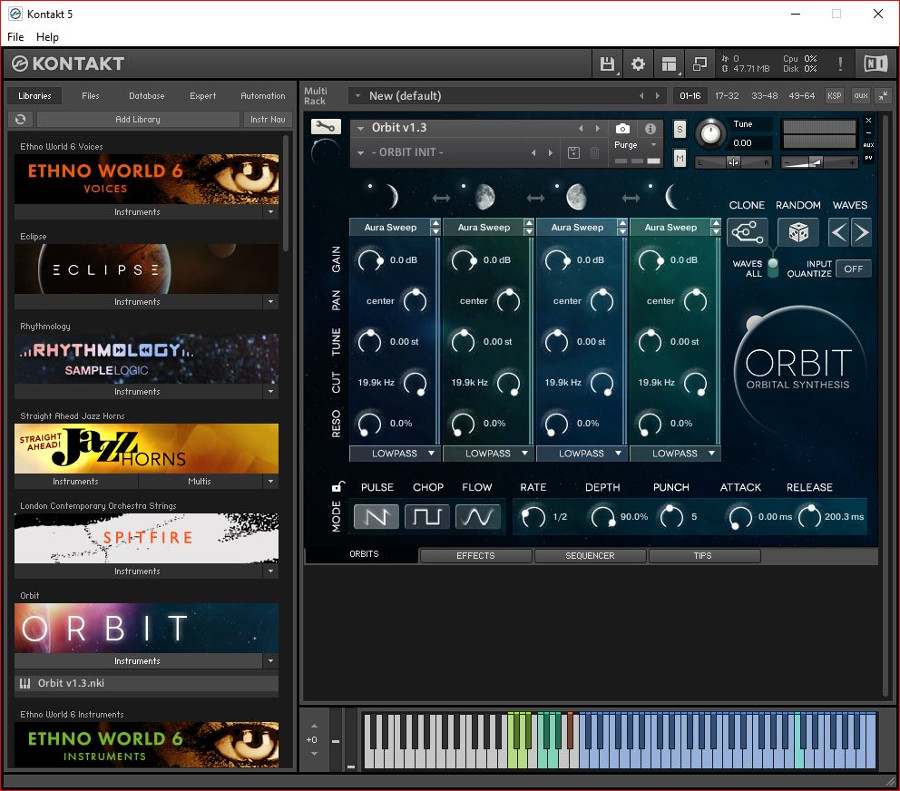Click the Orbit library banner thumbnail
900x791 pixels.
pos(146,627)
